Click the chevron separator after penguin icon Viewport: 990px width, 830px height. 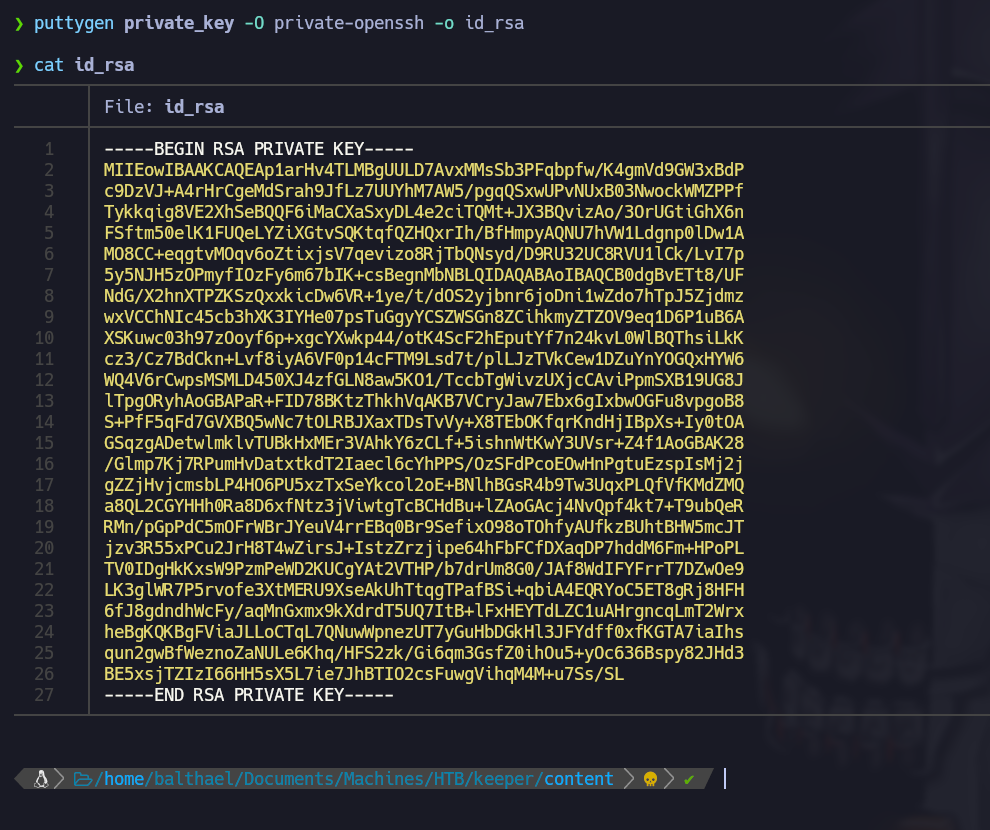59,779
